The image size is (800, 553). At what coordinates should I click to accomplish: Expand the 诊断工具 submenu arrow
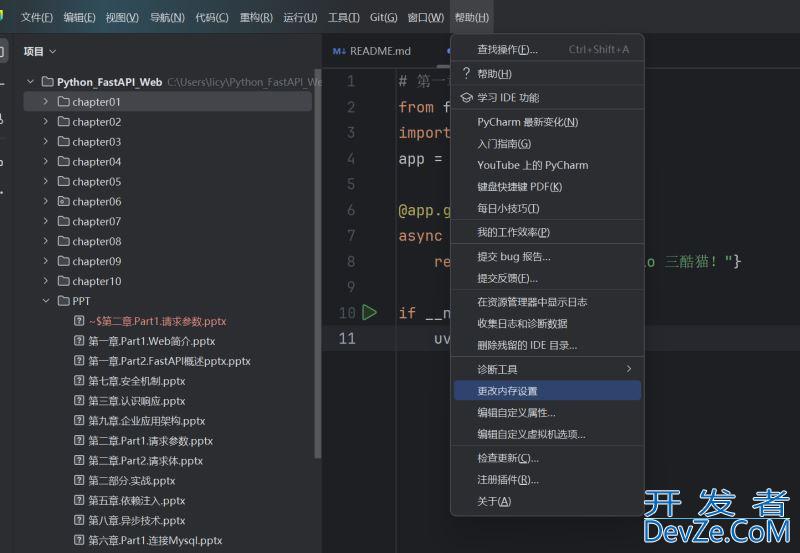point(629,368)
